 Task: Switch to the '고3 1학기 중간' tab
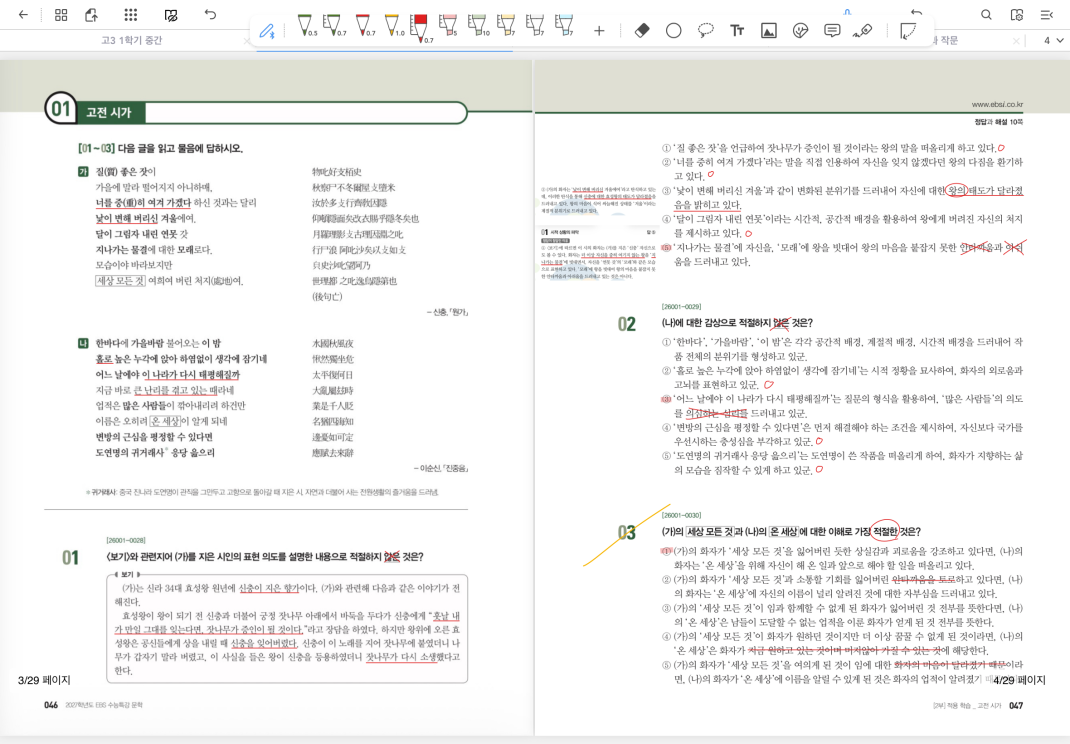pyautogui.click(x=130, y=41)
